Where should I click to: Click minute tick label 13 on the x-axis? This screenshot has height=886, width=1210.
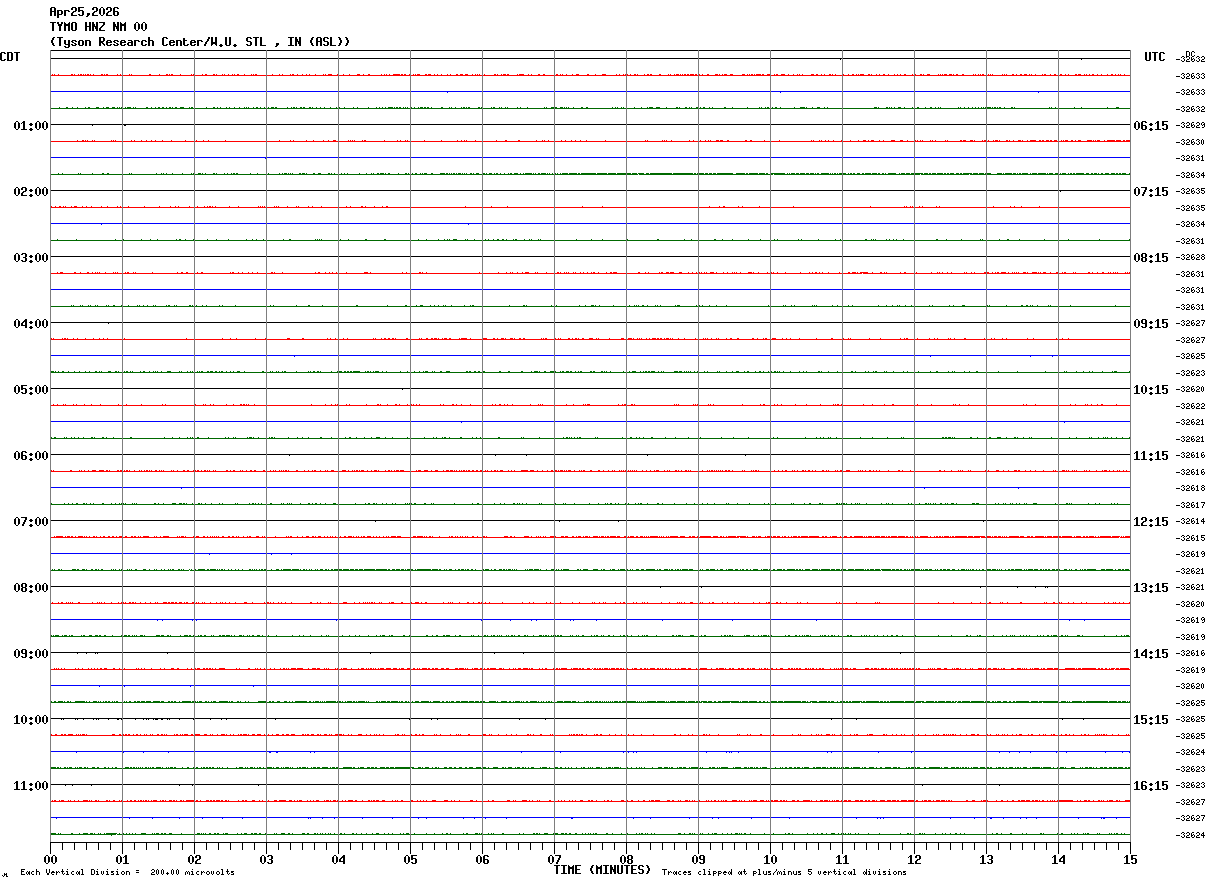(x=986, y=859)
